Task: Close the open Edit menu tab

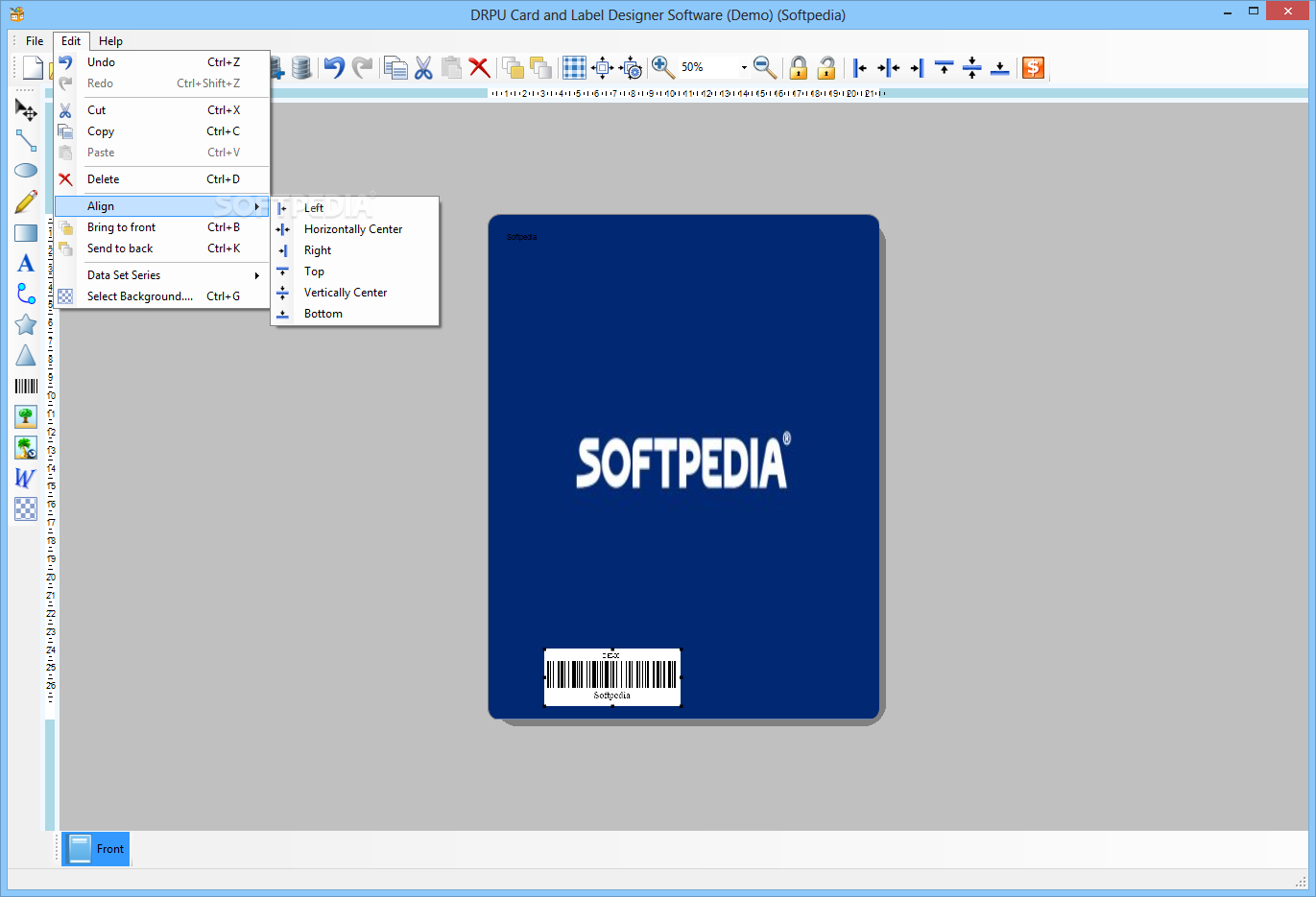Action: coord(71,41)
